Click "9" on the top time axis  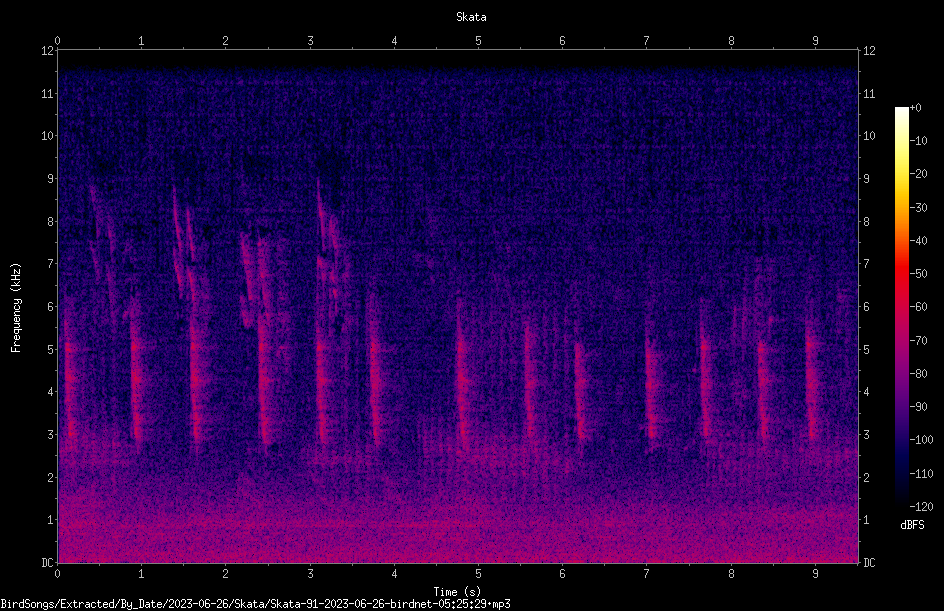[815, 41]
